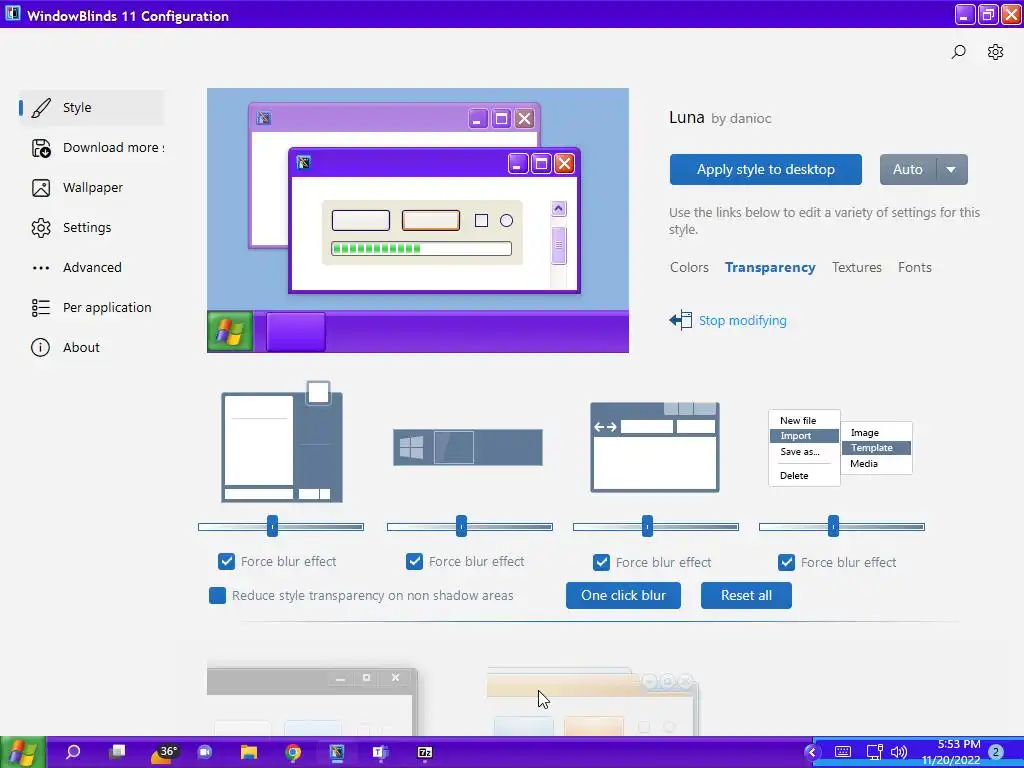The image size is (1024, 768).
Task: Launch Google Chrome from the taskbar
Action: coord(293,752)
